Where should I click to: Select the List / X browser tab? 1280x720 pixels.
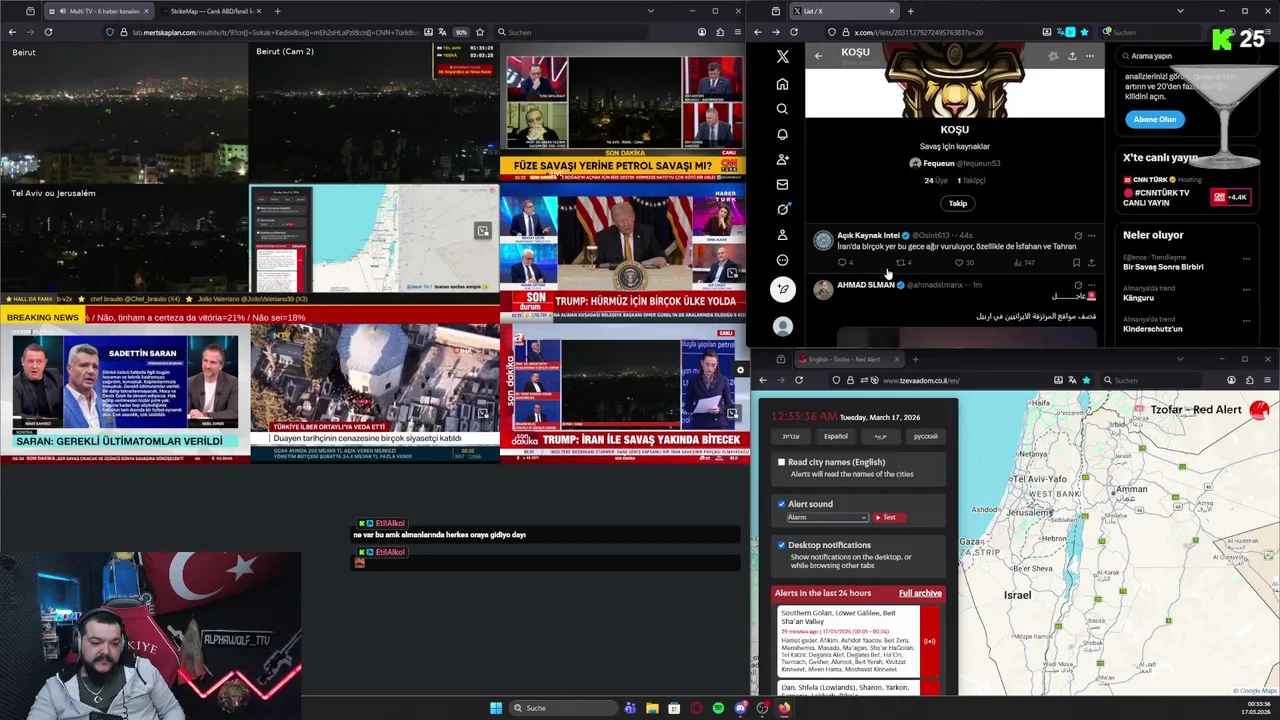(842, 11)
